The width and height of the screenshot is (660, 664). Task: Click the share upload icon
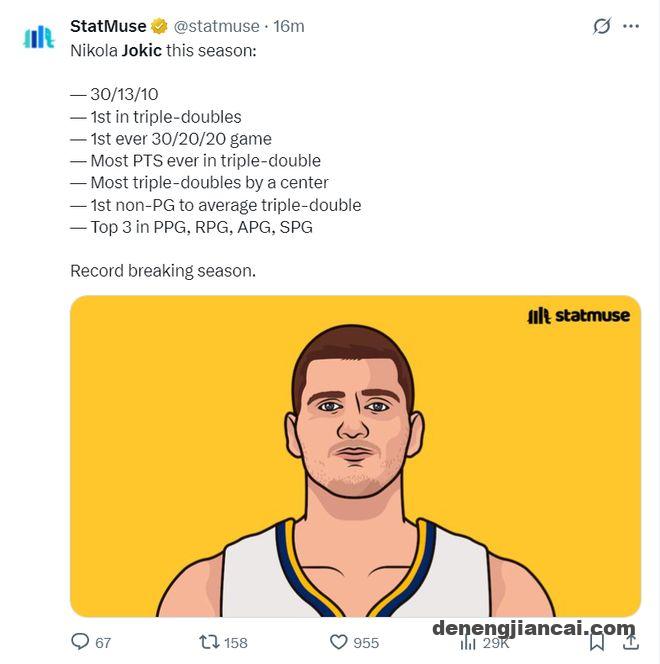[631, 642]
